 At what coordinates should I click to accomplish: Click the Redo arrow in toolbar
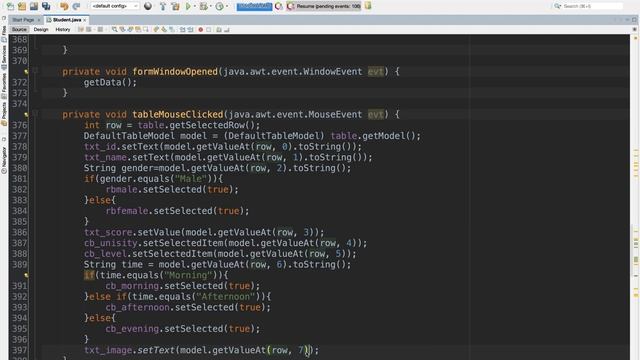tap(76, 6)
